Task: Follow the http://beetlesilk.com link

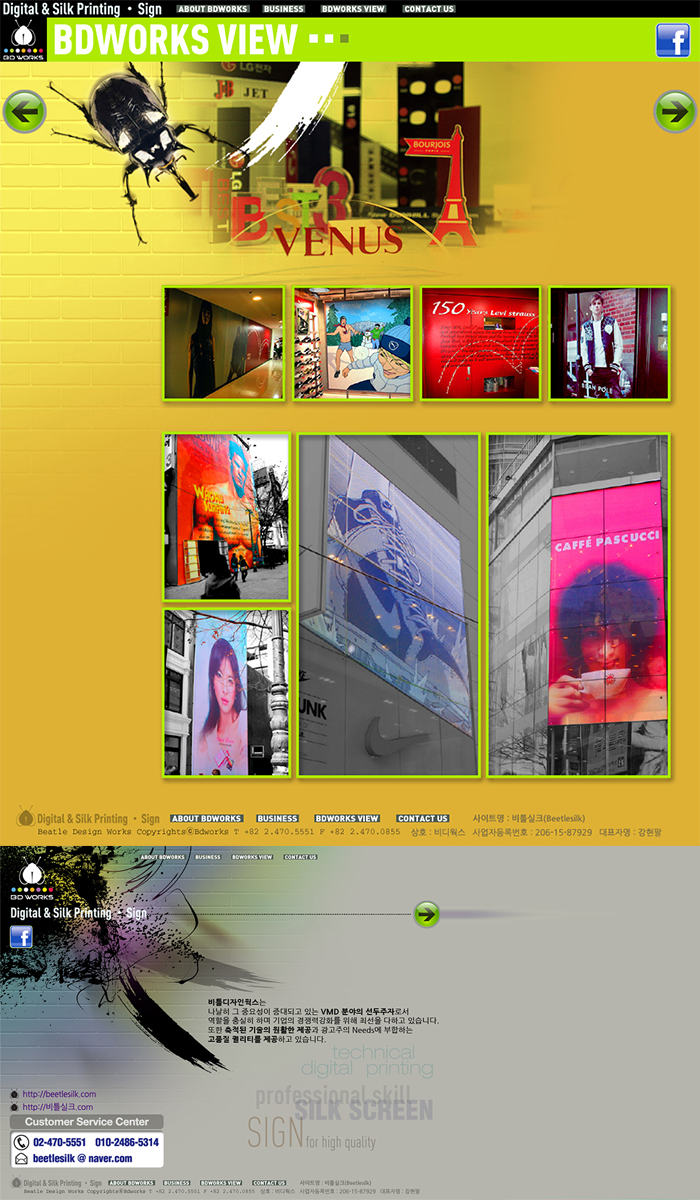Action: point(59,1094)
